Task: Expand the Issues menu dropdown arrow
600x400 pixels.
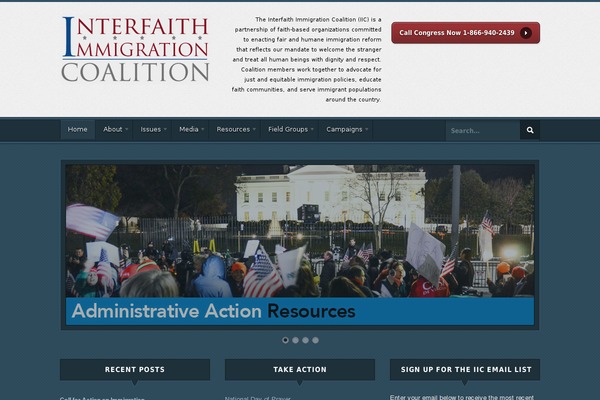Action: click(165, 129)
